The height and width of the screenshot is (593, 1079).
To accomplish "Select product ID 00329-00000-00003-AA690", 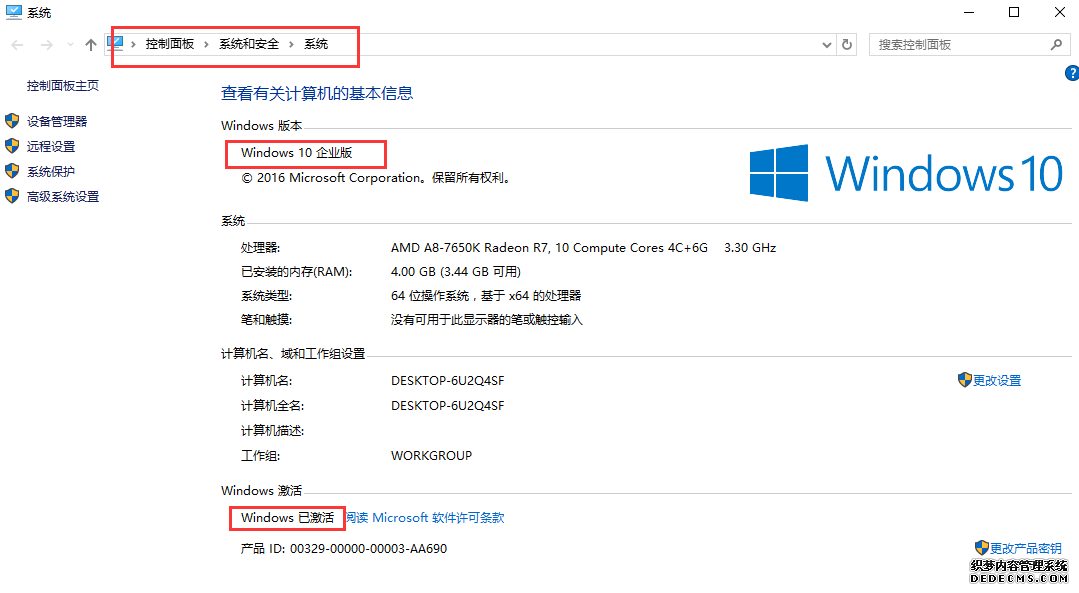I will click(x=368, y=549).
